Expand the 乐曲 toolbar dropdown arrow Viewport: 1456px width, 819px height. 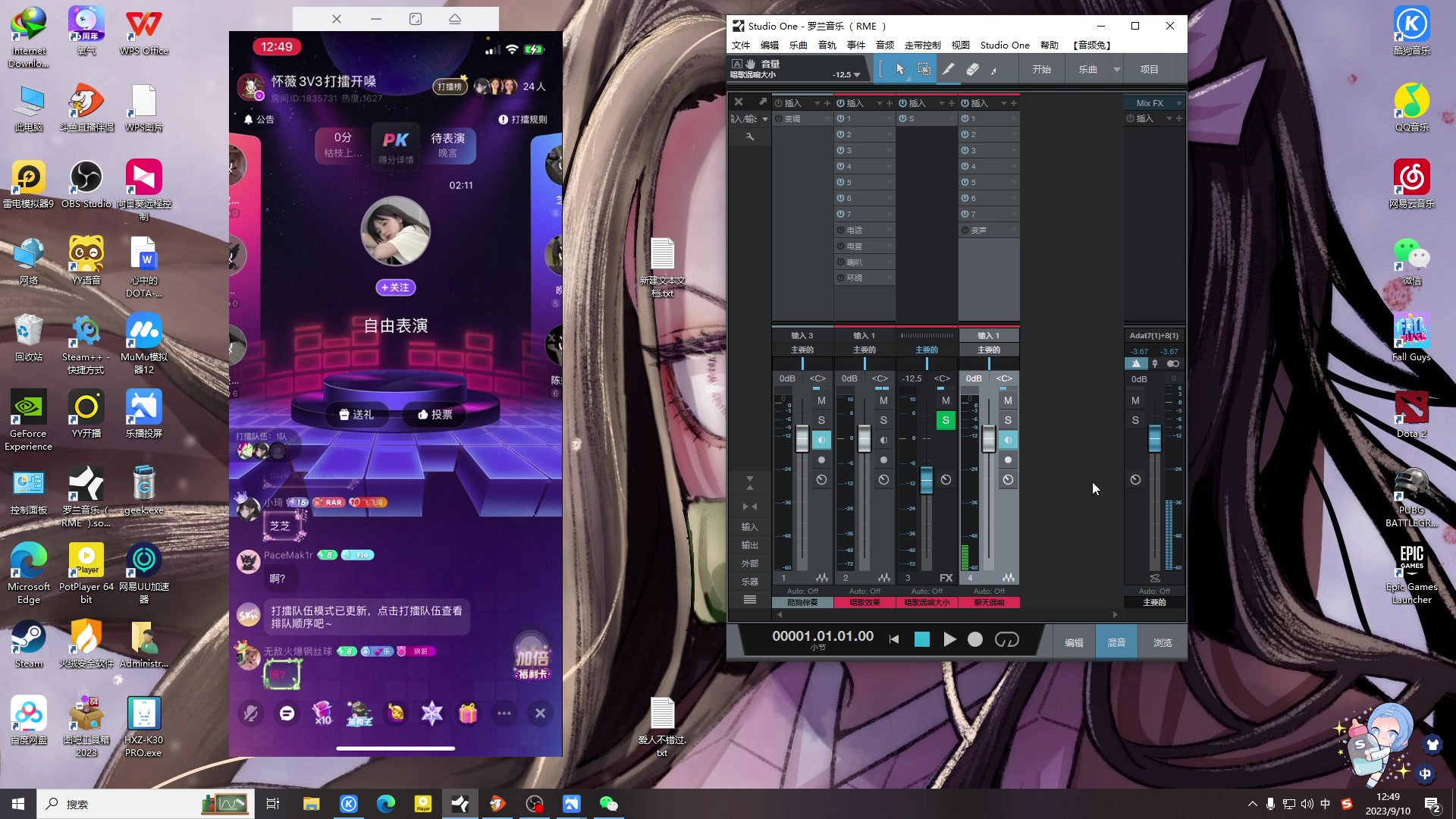(x=1117, y=70)
